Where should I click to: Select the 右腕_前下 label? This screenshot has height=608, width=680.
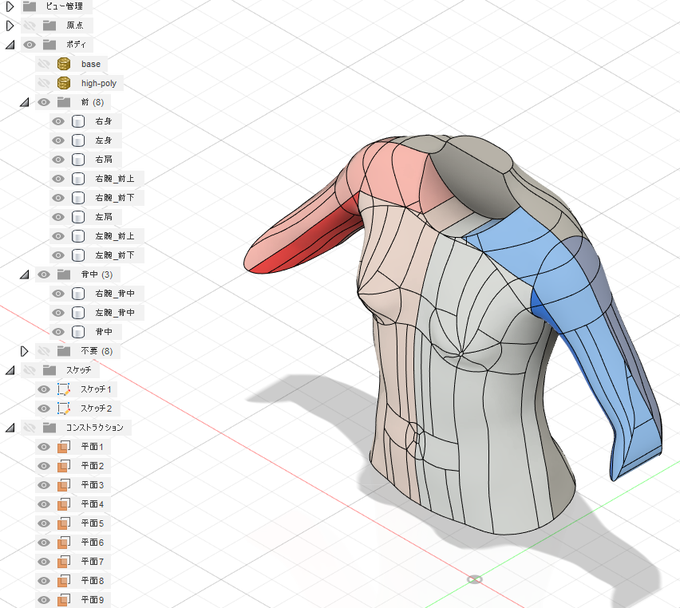pyautogui.click(x=115, y=198)
